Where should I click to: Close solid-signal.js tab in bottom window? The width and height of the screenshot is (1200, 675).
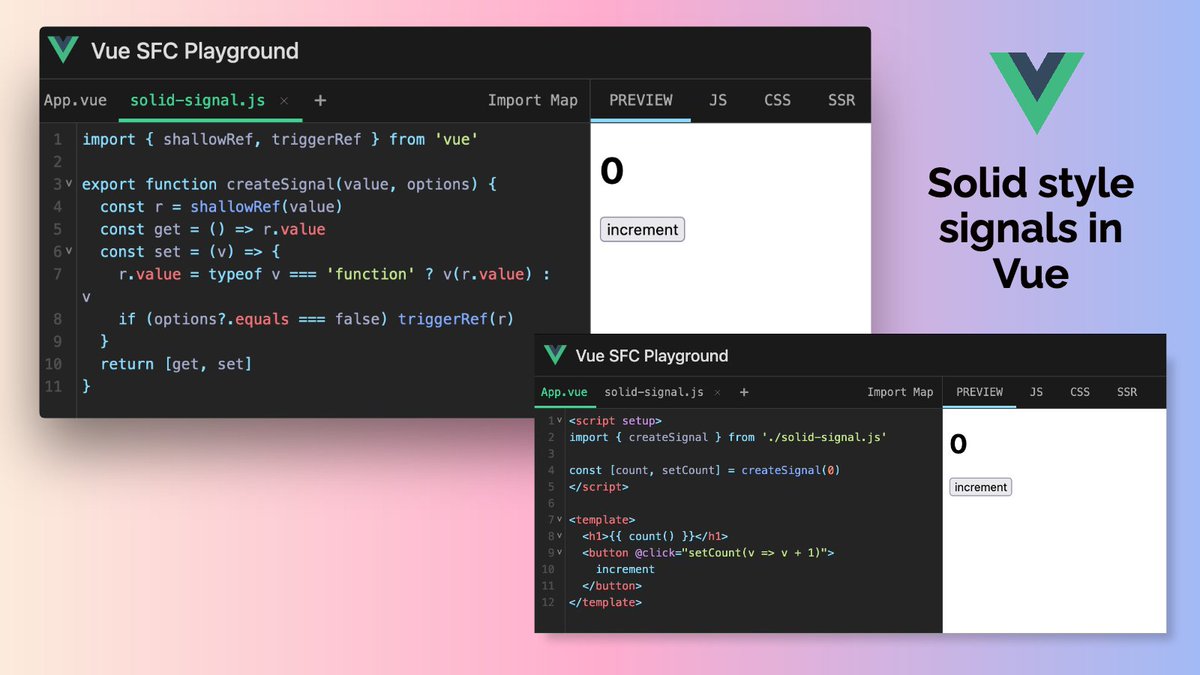[717, 392]
